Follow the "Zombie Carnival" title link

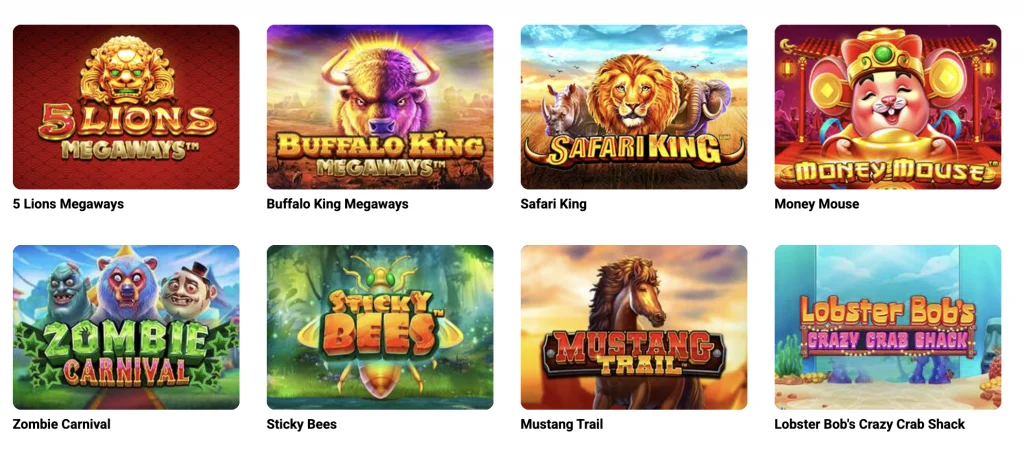[62, 424]
